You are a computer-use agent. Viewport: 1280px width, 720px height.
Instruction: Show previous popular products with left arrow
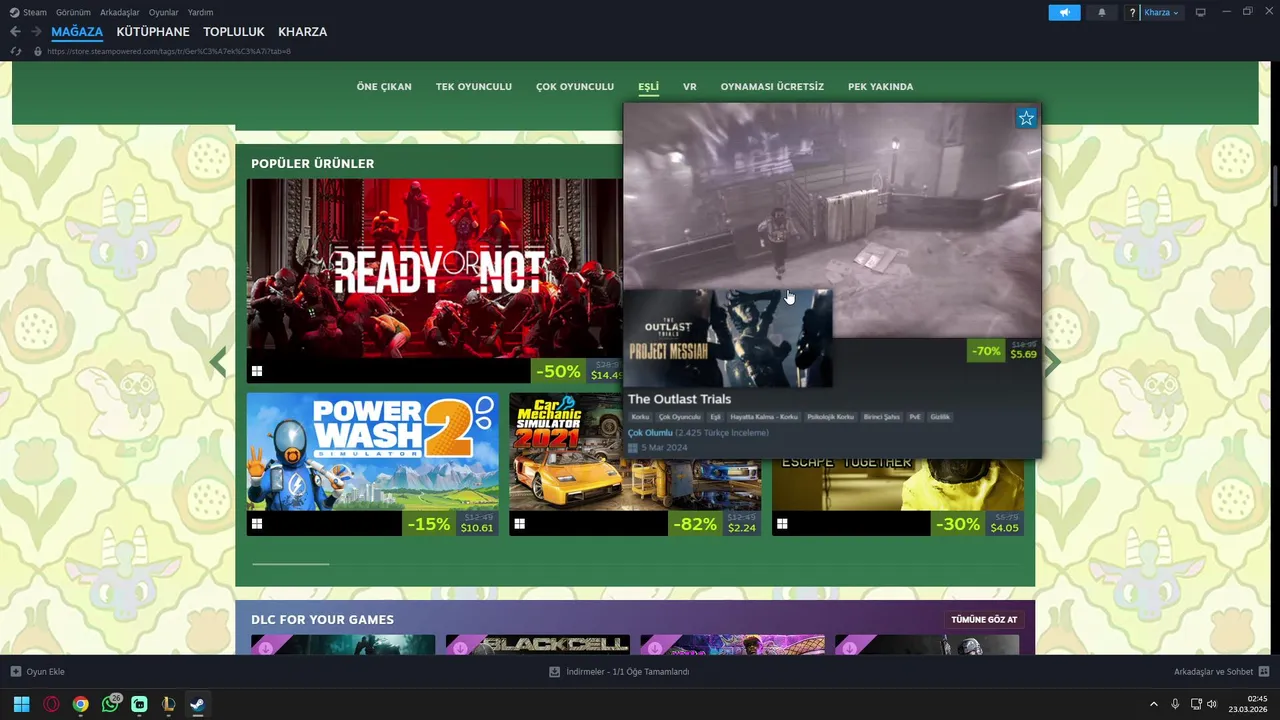219,362
